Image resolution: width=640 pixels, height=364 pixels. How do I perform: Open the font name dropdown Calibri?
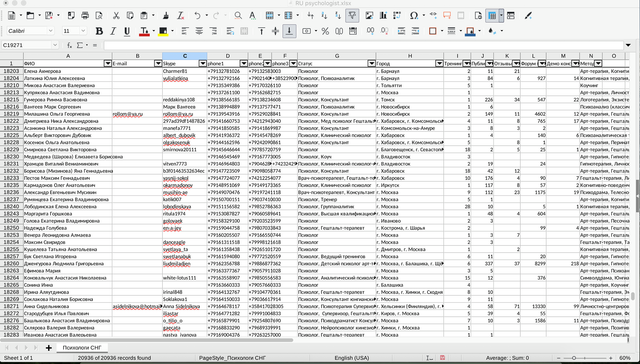(x=51, y=31)
